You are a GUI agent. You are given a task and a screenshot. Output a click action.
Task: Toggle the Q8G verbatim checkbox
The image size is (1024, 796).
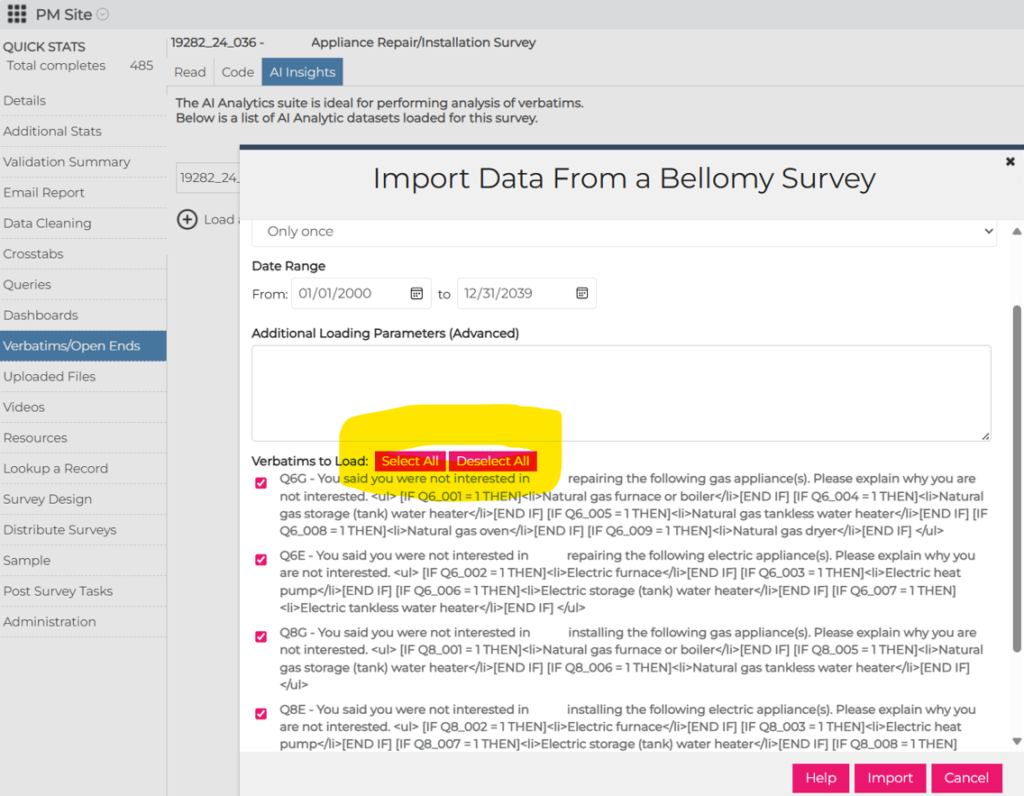point(261,637)
